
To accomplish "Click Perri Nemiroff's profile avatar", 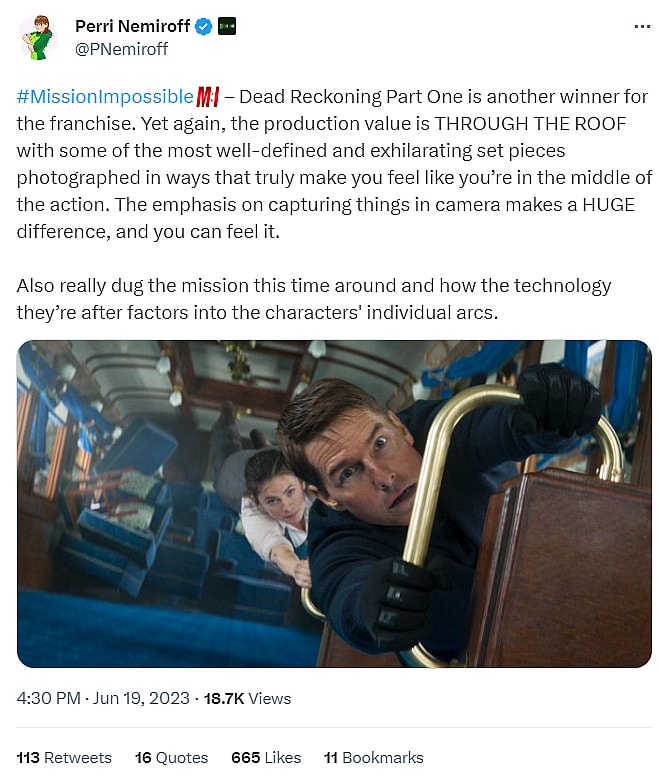I will [39, 38].
